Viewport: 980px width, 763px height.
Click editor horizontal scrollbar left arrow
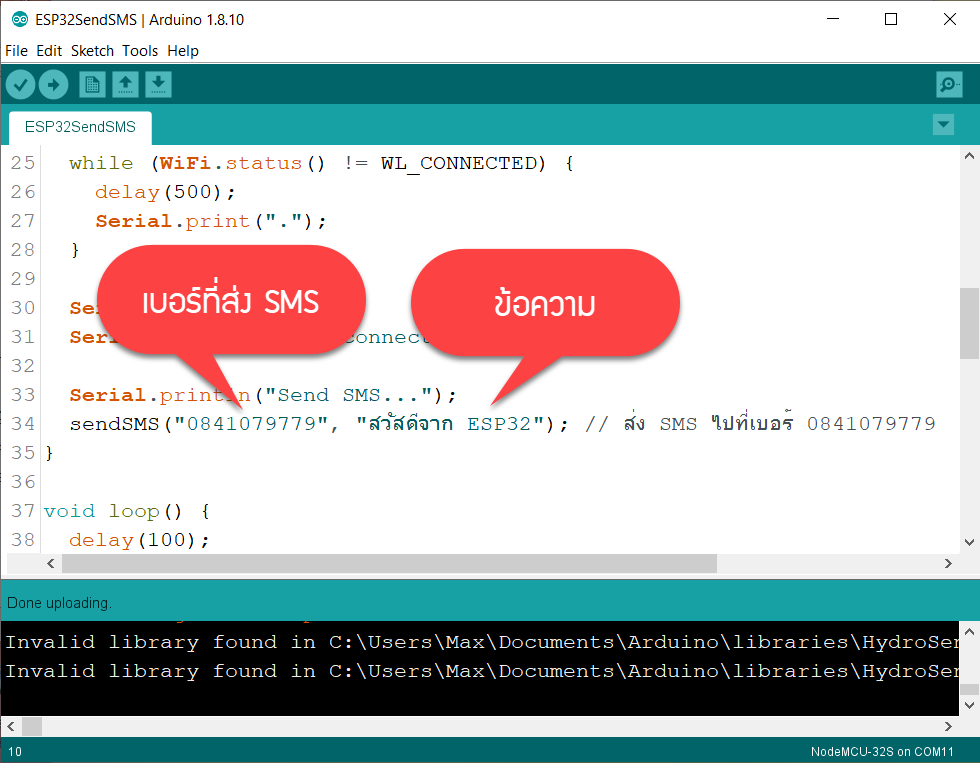[51, 564]
